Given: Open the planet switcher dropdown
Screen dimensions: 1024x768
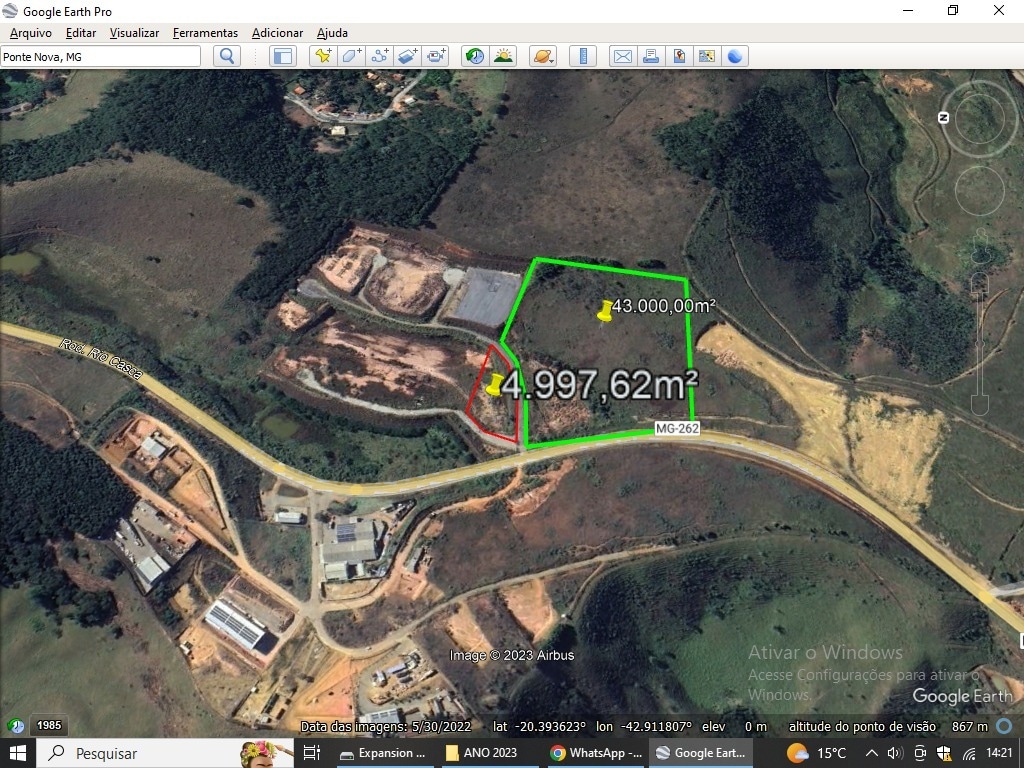Looking at the screenshot, I should [x=543, y=56].
